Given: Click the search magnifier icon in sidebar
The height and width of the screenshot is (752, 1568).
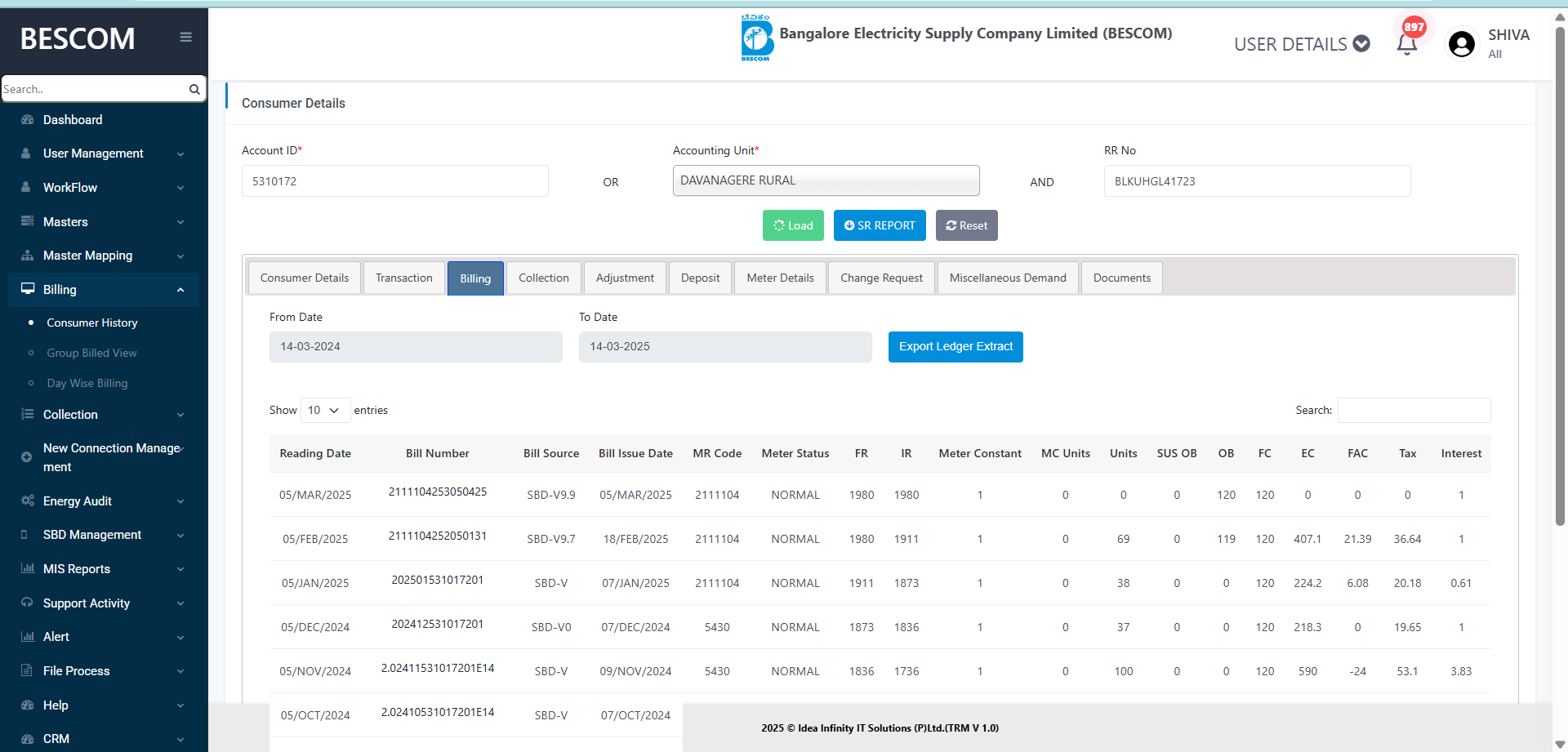Looking at the screenshot, I should point(194,89).
